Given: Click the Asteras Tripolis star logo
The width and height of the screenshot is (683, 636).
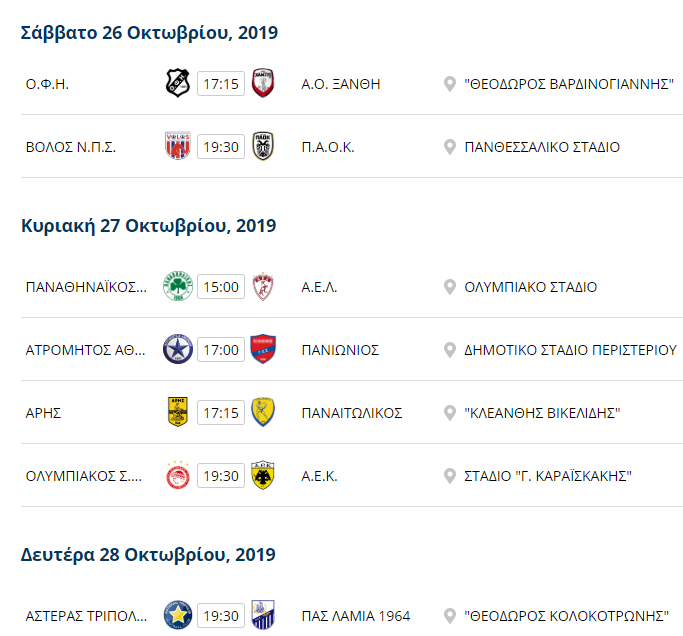Looking at the screenshot, I should pyautogui.click(x=178, y=615).
